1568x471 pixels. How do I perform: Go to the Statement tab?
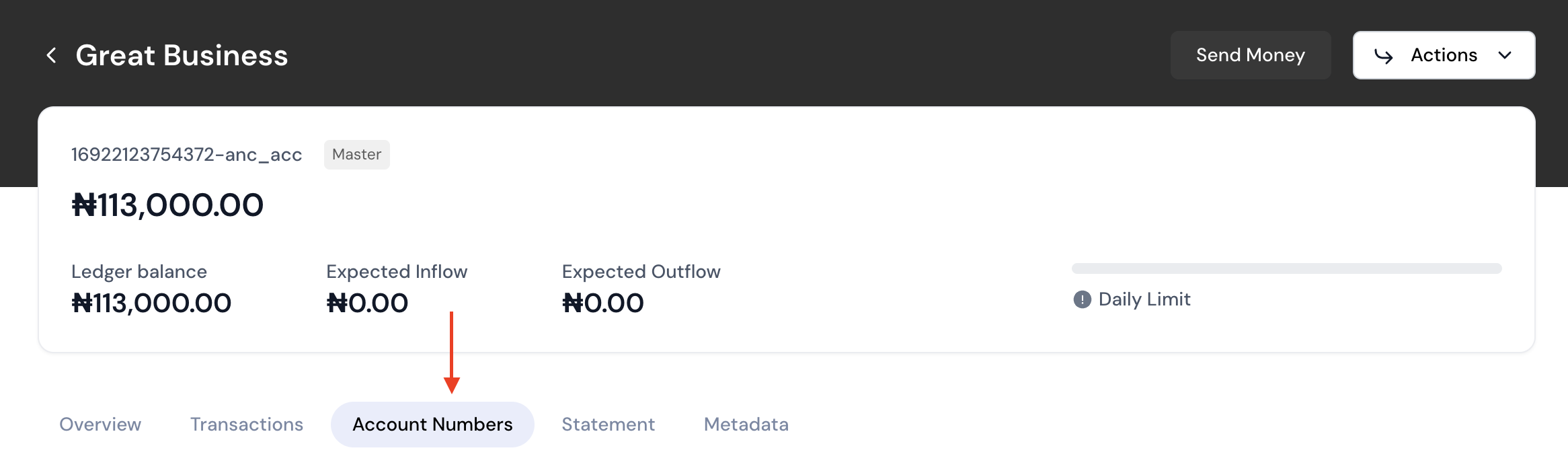pyautogui.click(x=608, y=425)
